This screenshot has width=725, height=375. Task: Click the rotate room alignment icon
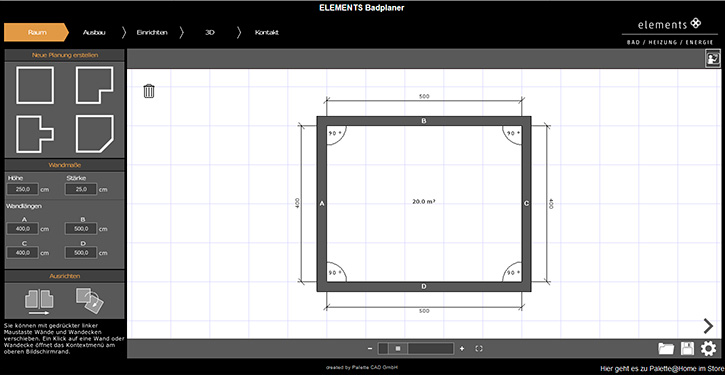coord(90,300)
